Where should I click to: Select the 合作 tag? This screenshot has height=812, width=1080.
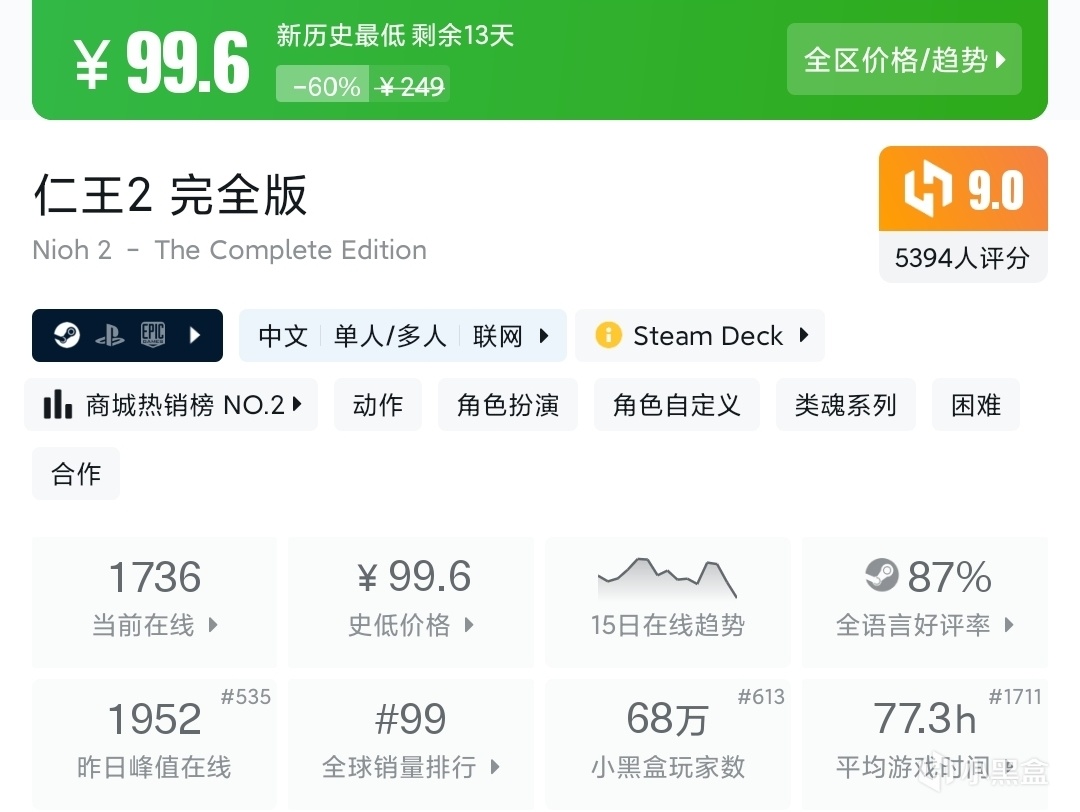click(76, 473)
